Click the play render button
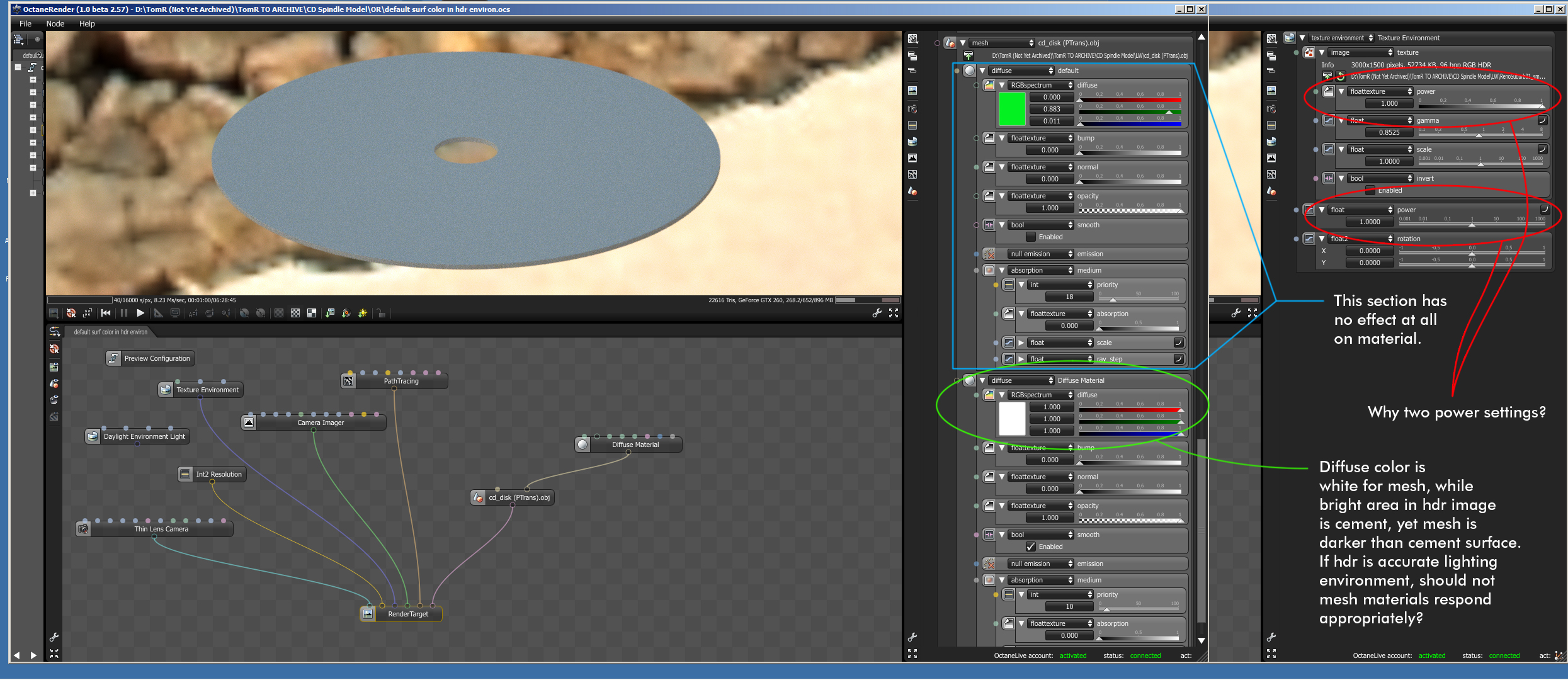 [140, 313]
